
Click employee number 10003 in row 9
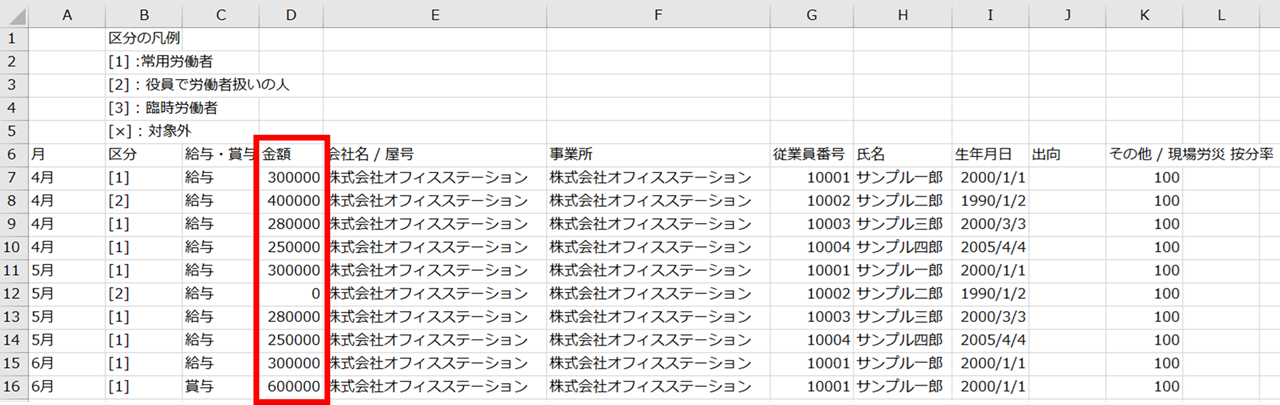point(811,224)
